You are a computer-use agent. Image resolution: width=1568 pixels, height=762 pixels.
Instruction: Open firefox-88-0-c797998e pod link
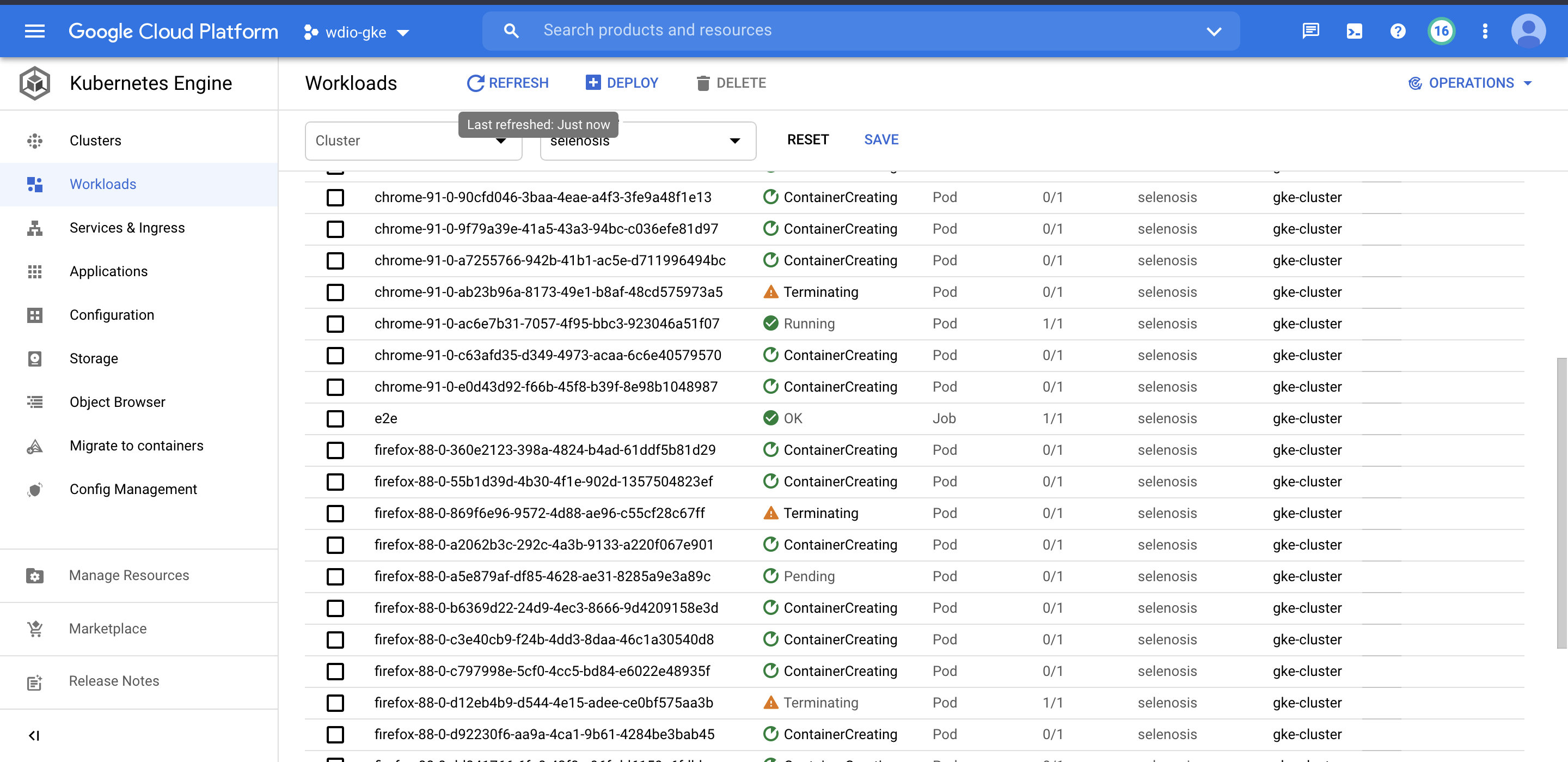[542, 670]
